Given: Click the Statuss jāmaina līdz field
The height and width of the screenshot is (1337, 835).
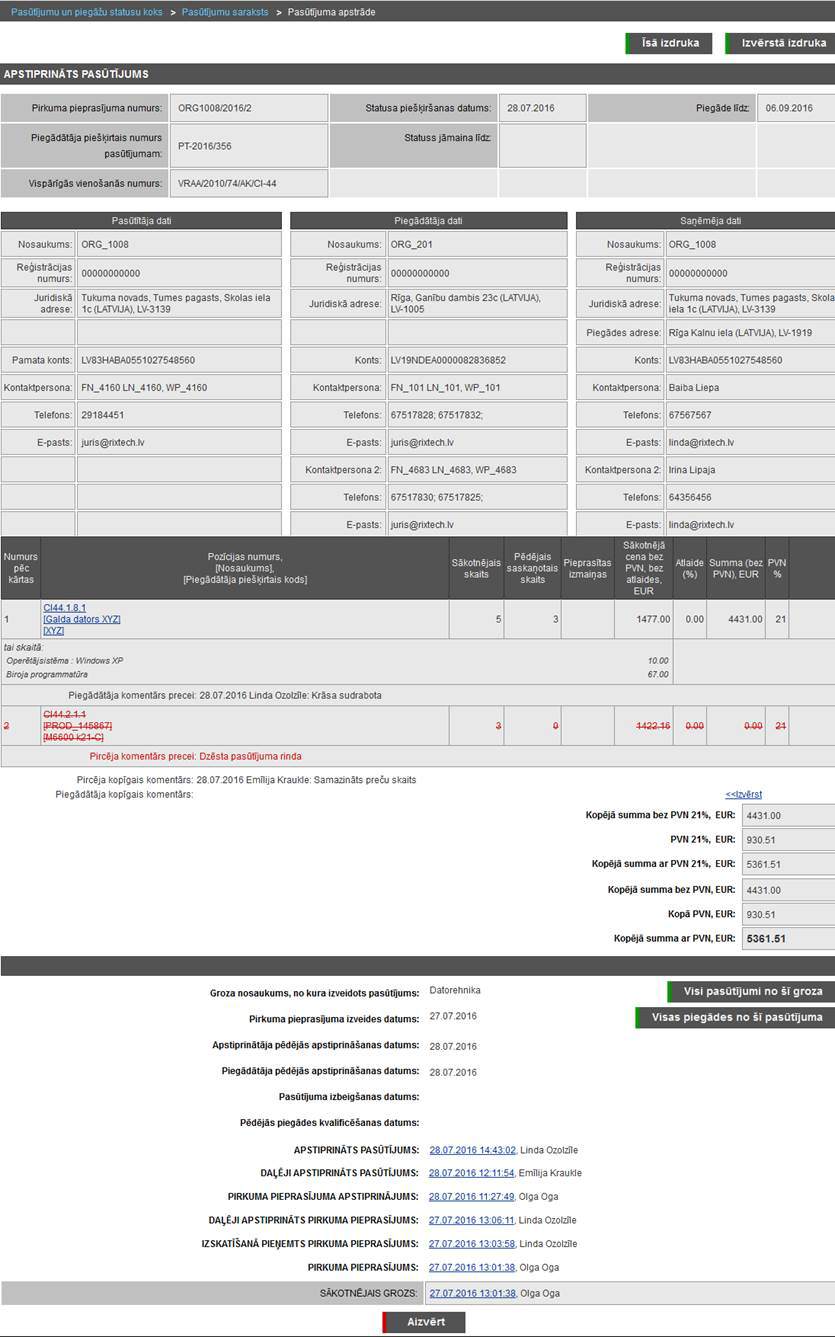Looking at the screenshot, I should [x=541, y=146].
